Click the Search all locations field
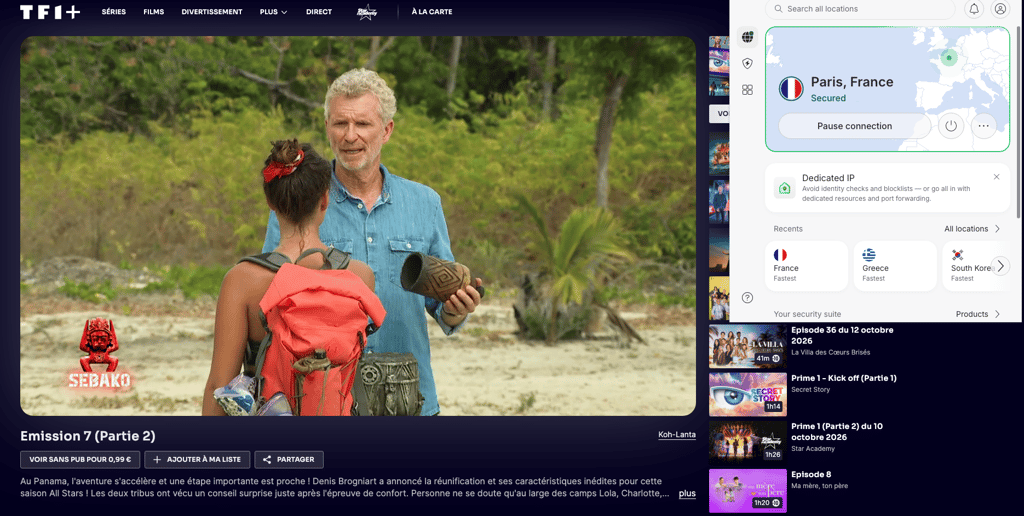 coord(859,9)
